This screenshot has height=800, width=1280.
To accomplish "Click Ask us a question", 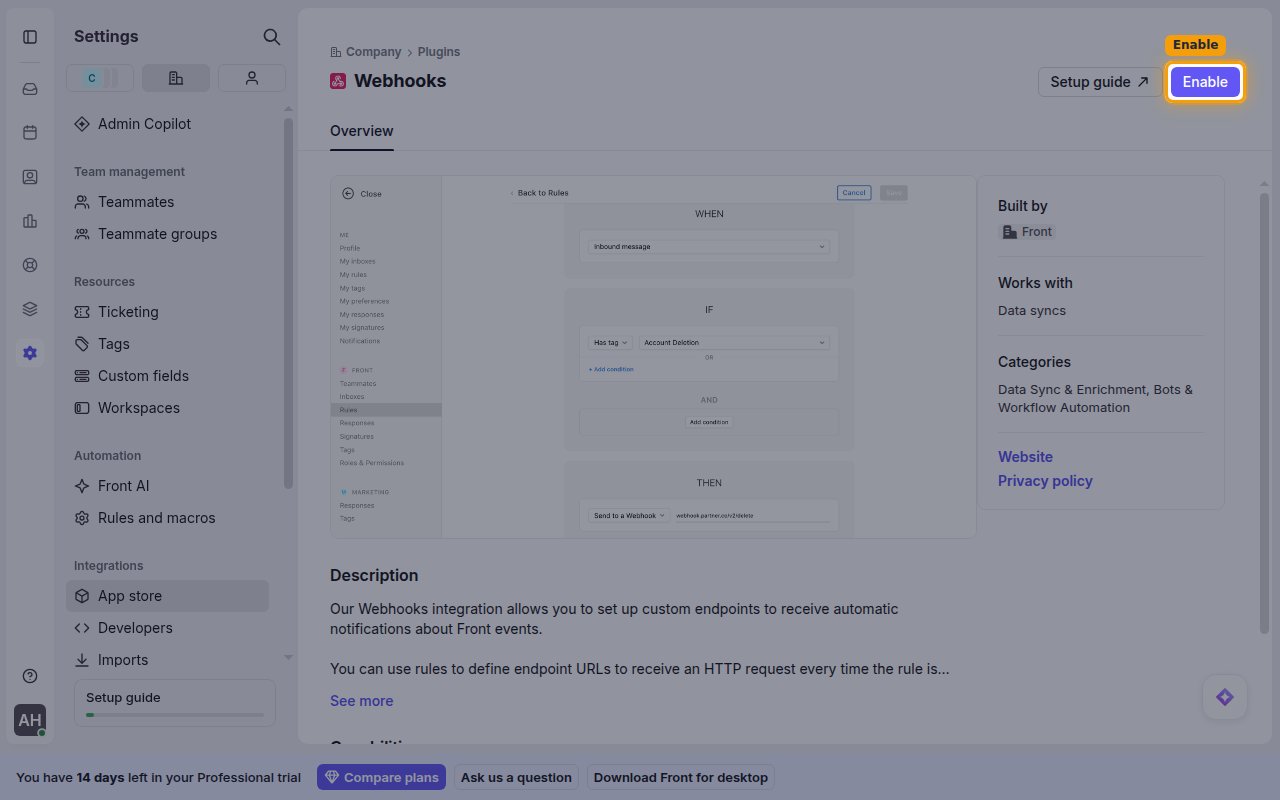I will (x=516, y=777).
